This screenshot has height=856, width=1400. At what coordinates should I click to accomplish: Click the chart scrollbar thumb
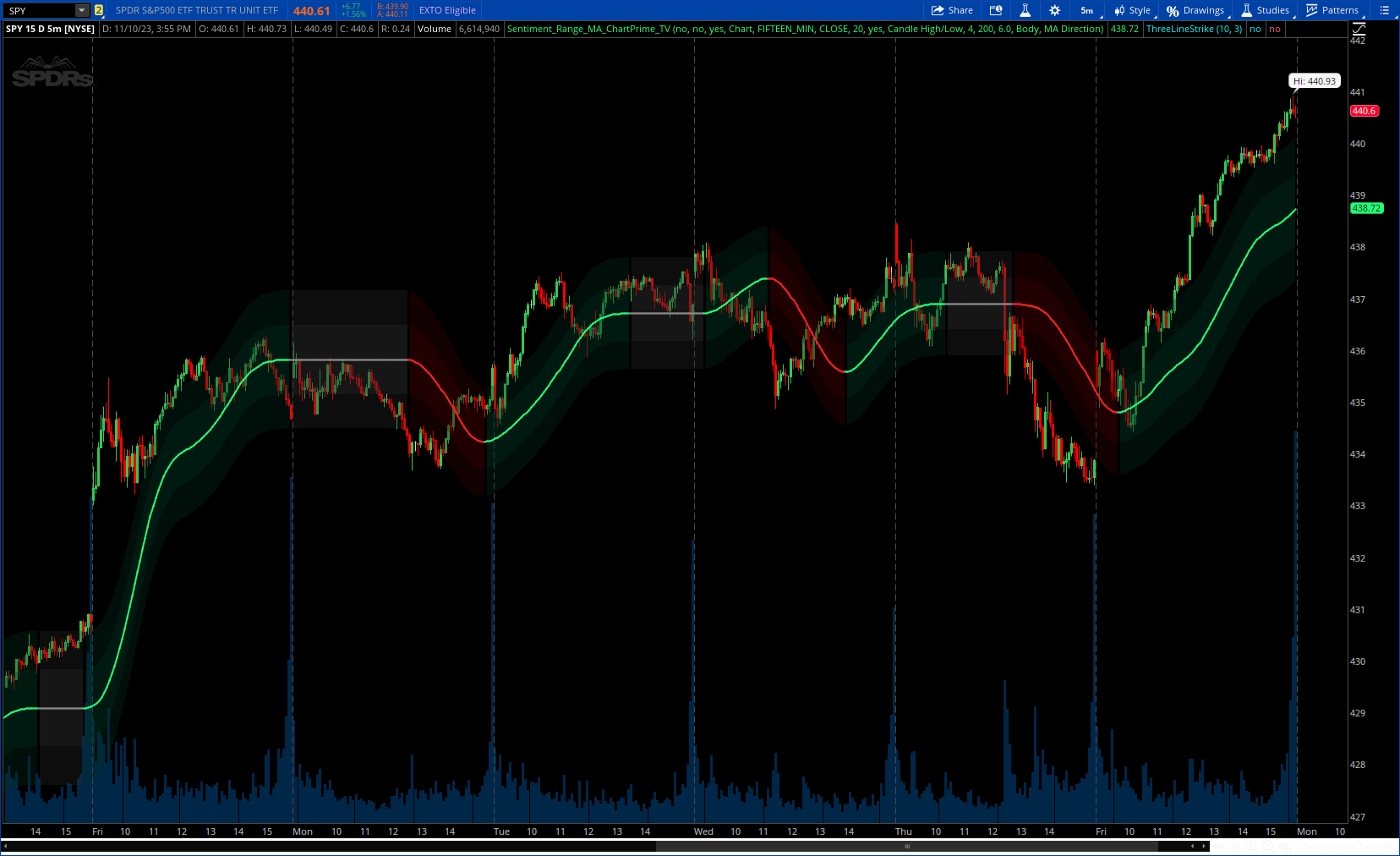click(907, 846)
